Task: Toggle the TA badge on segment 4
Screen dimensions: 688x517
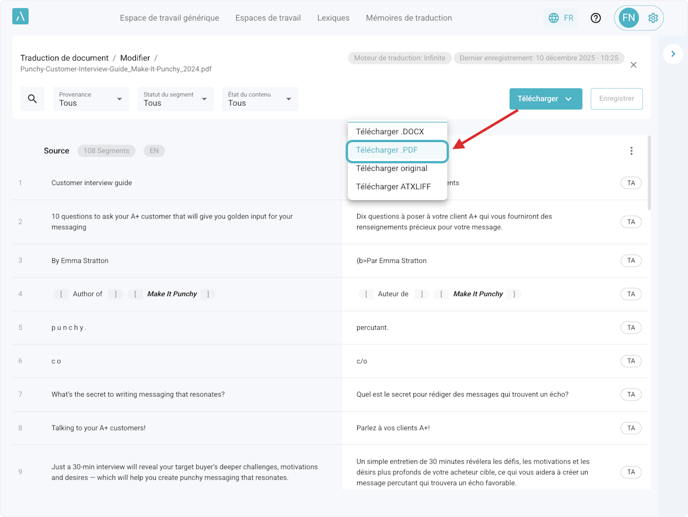Action: [x=630, y=294]
